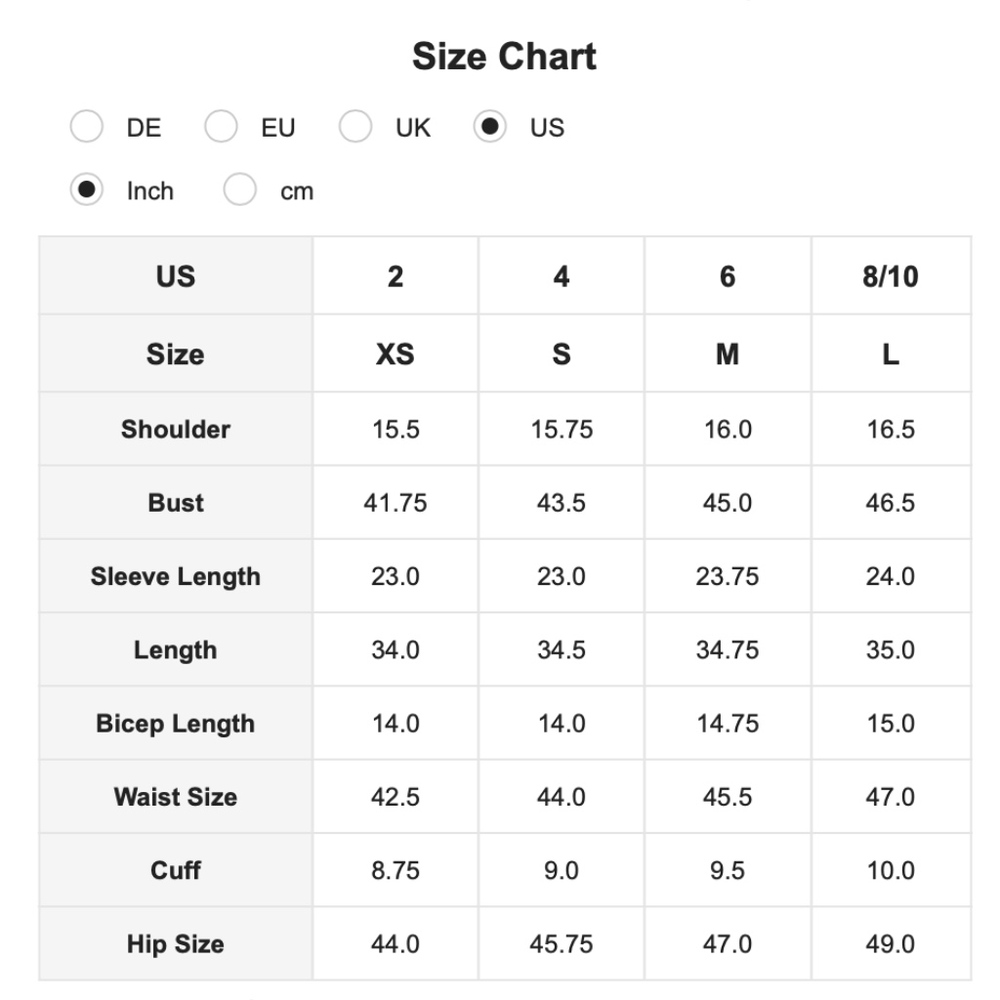
Task: Click the Cuff row label
Action: coord(176,870)
